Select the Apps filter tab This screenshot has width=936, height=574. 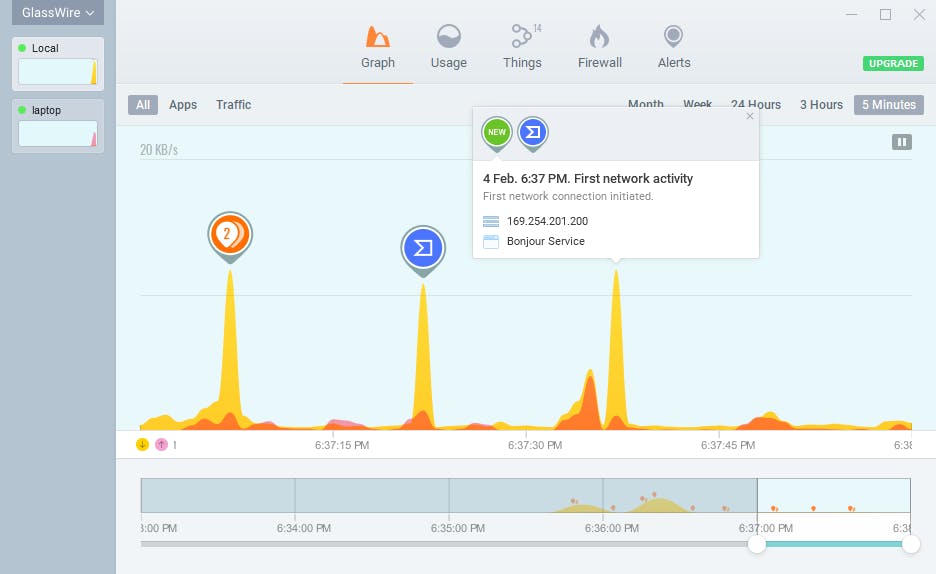tap(183, 105)
